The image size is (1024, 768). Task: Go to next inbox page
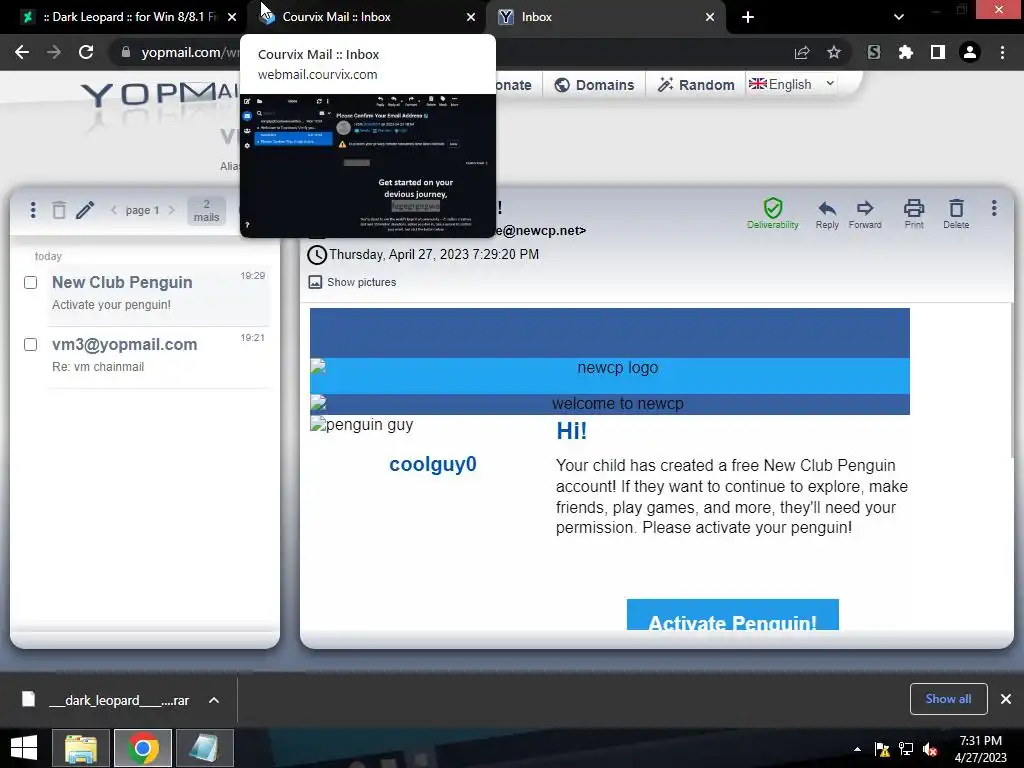pyautogui.click(x=172, y=210)
